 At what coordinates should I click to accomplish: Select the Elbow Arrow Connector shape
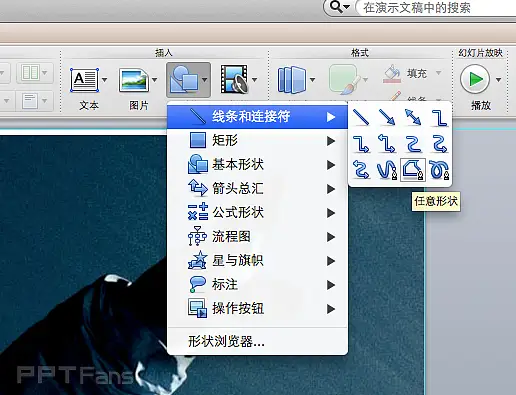(361, 144)
